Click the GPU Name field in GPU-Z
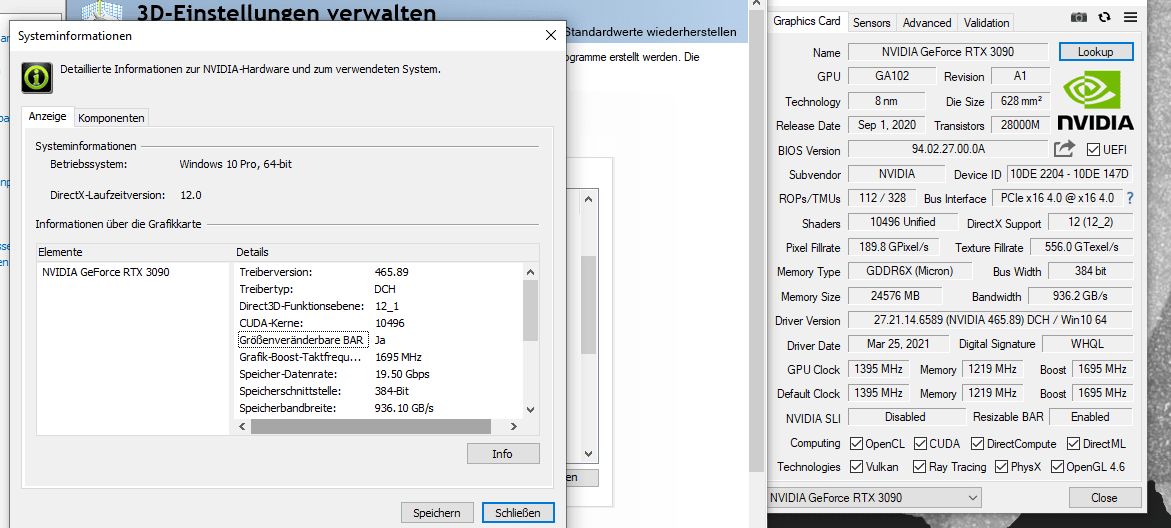This screenshot has height=528, width=1171. pyautogui.click(x=949, y=52)
